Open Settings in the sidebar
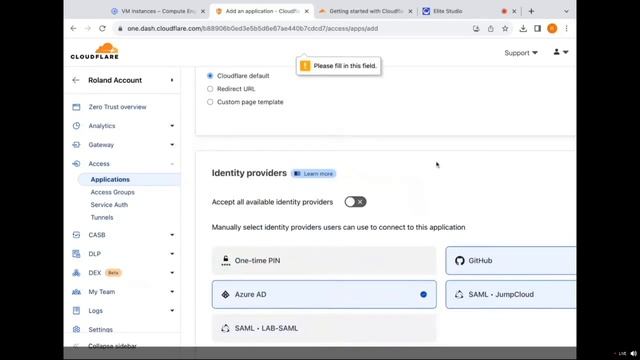This screenshot has width=640, height=360. tap(100, 330)
